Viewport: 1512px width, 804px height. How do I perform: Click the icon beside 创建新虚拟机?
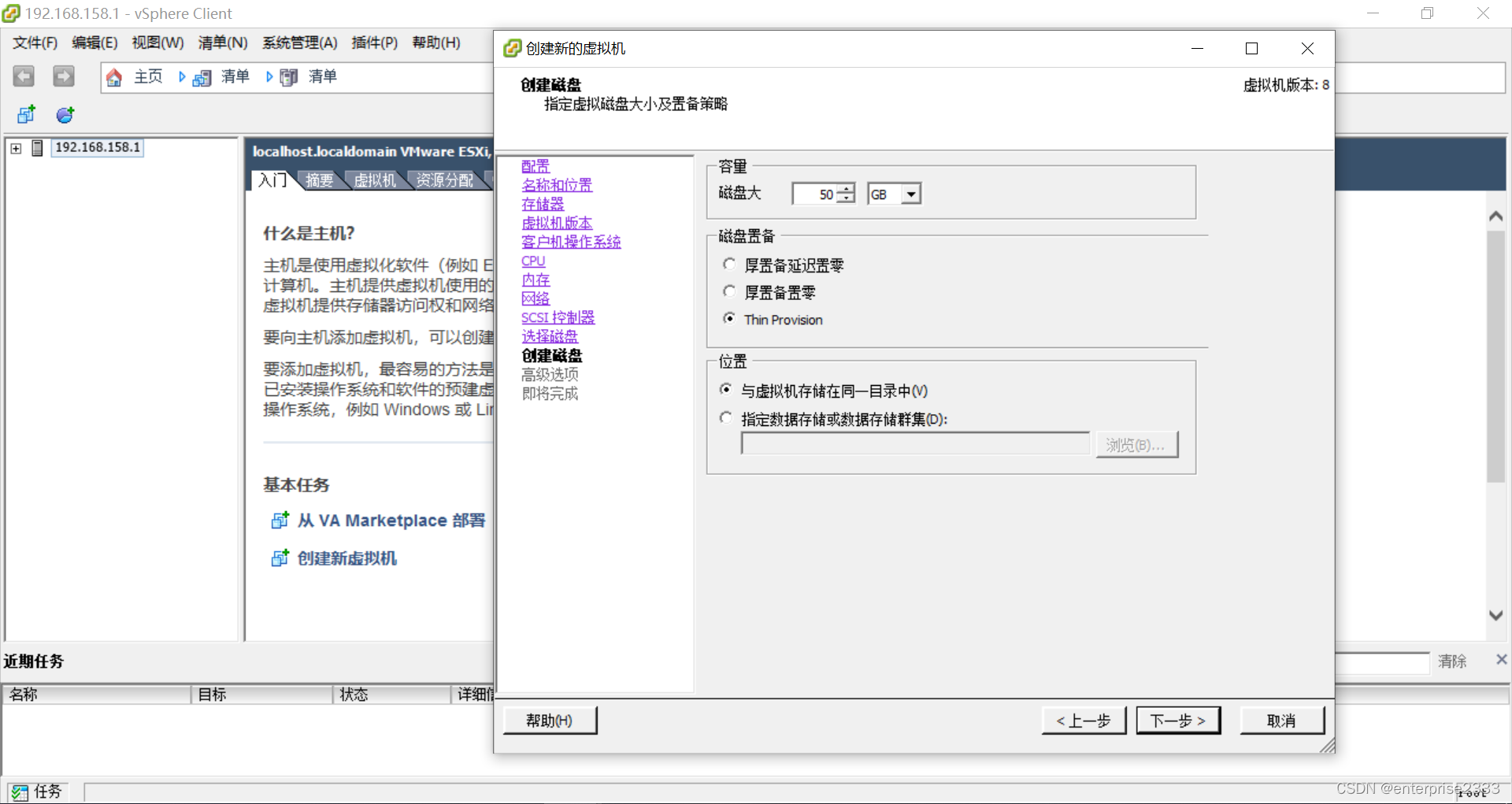pos(280,558)
